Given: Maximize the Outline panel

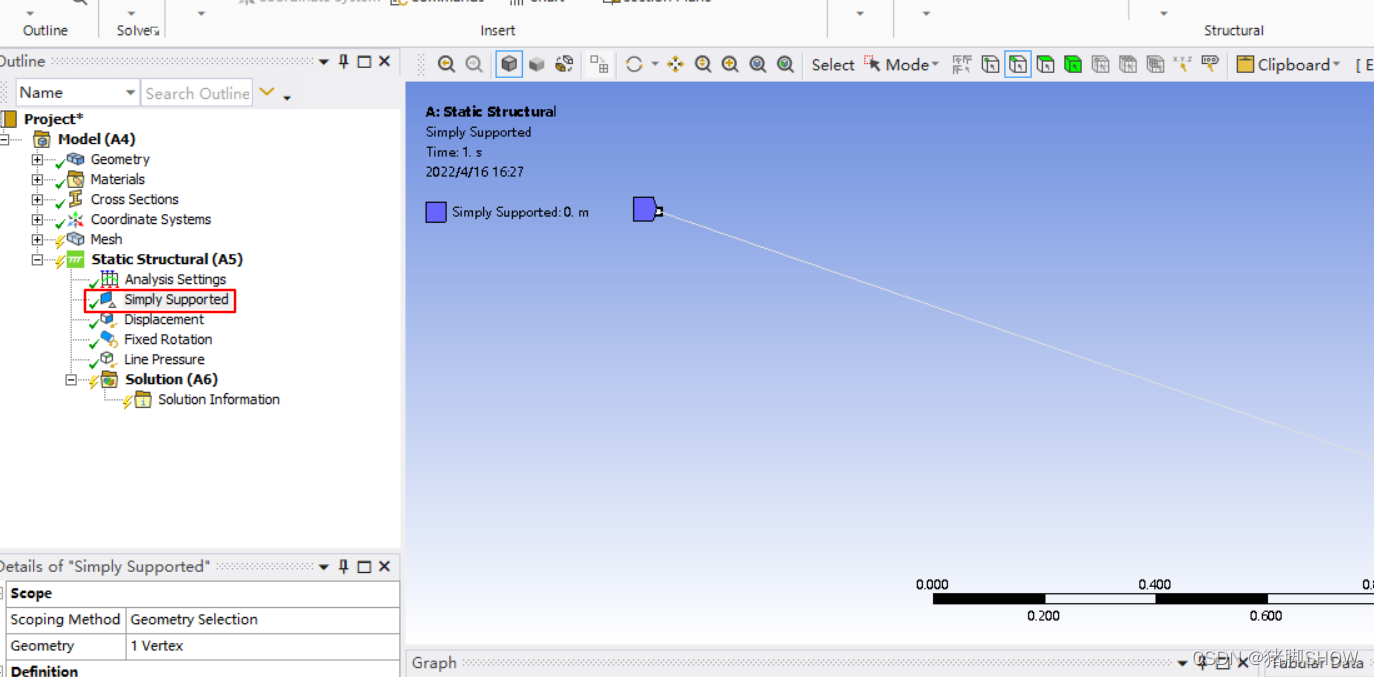Looking at the screenshot, I should point(364,62).
